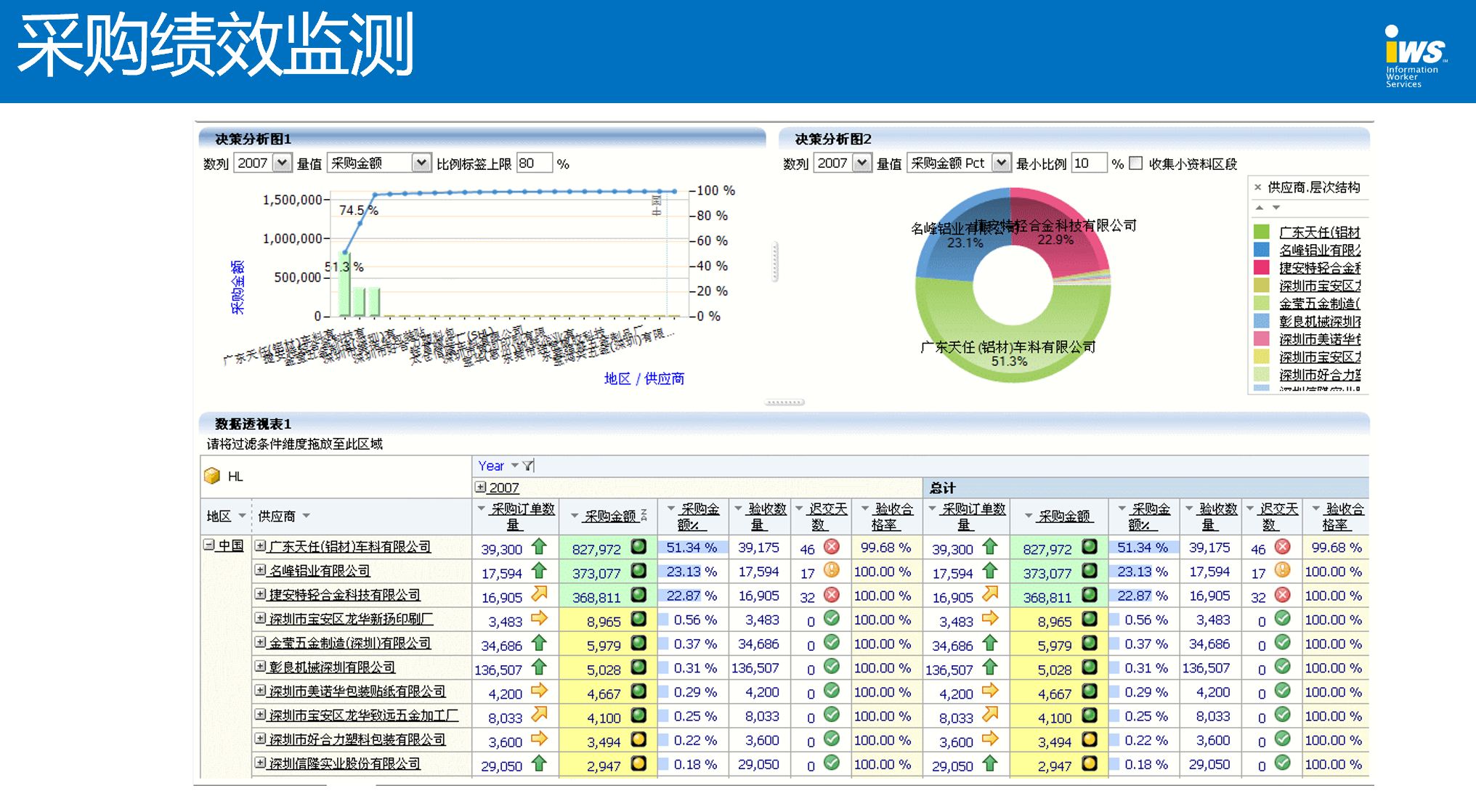The width and height of the screenshot is (1476, 812).
Task: Open the 采购金额 Pct measure dropdown
Action: point(1001,163)
